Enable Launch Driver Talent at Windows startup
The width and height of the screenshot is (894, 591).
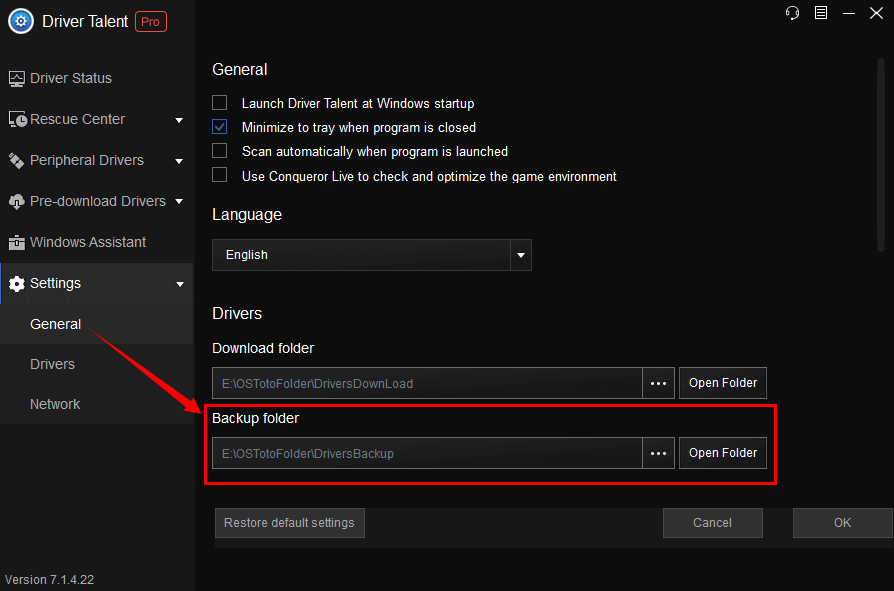tap(220, 103)
